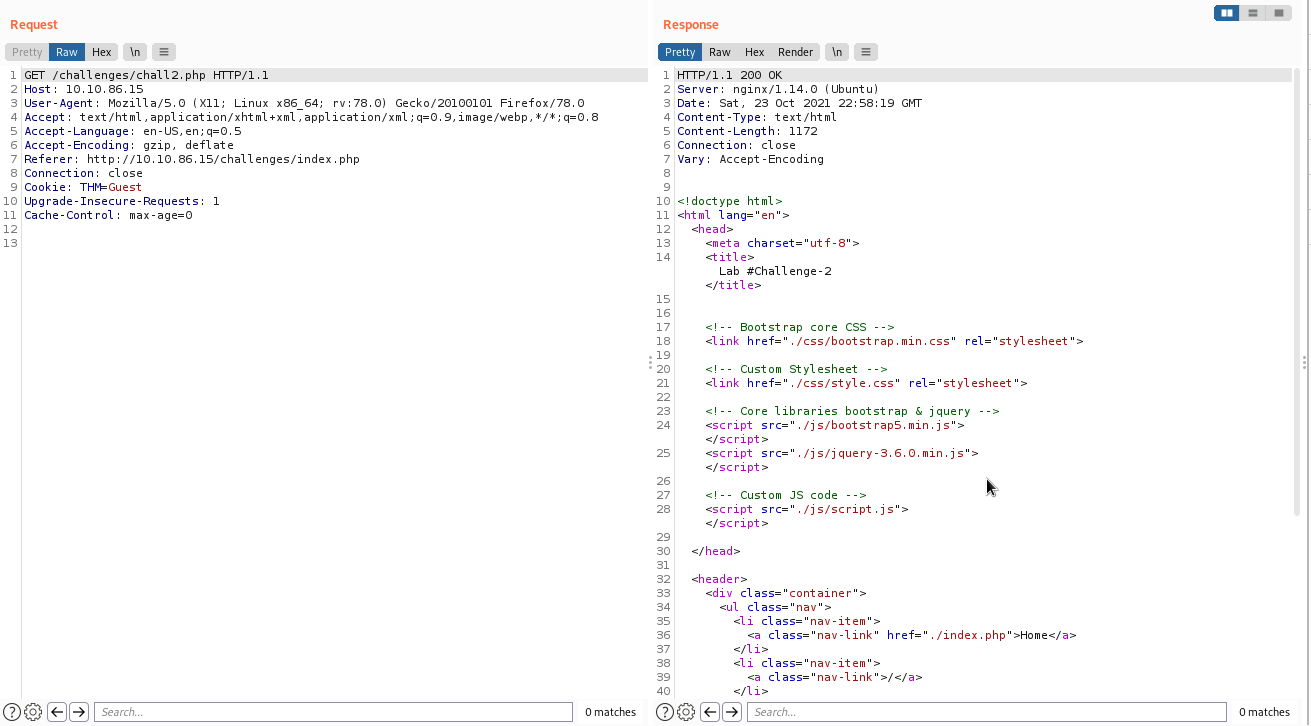Click the Response panel vertical scrollbar

click(x=1296, y=292)
